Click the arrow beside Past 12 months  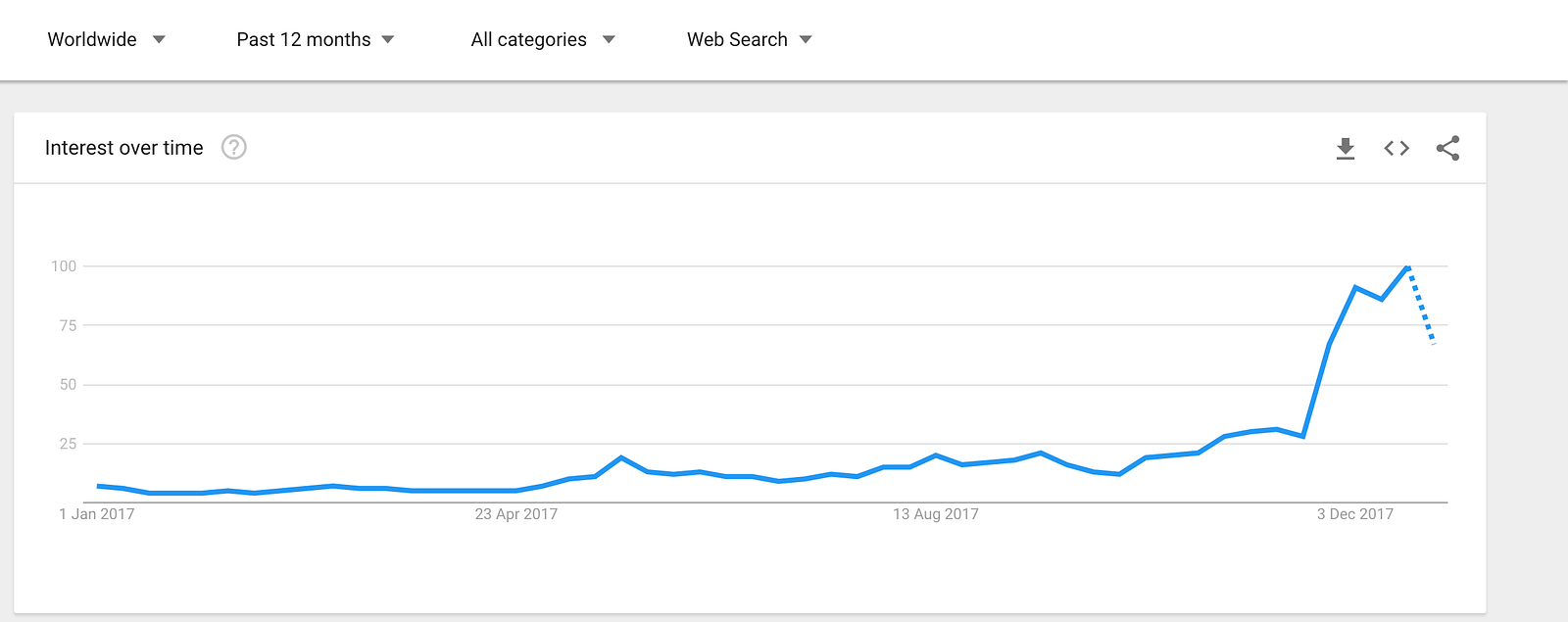tap(388, 40)
